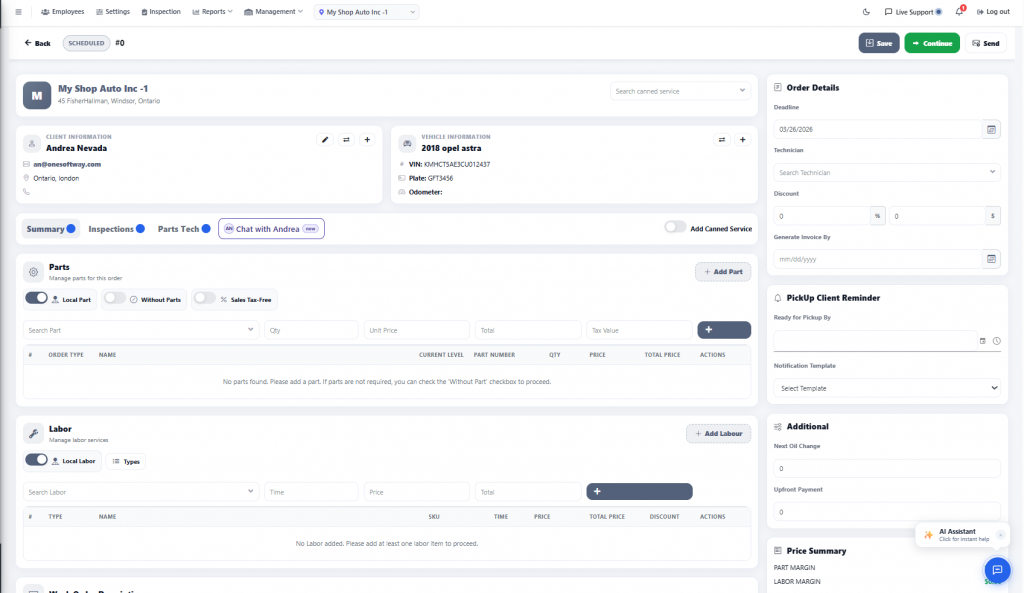The width and height of the screenshot is (1024, 593).
Task: Close the AI Assistant popup
Action: (999, 535)
